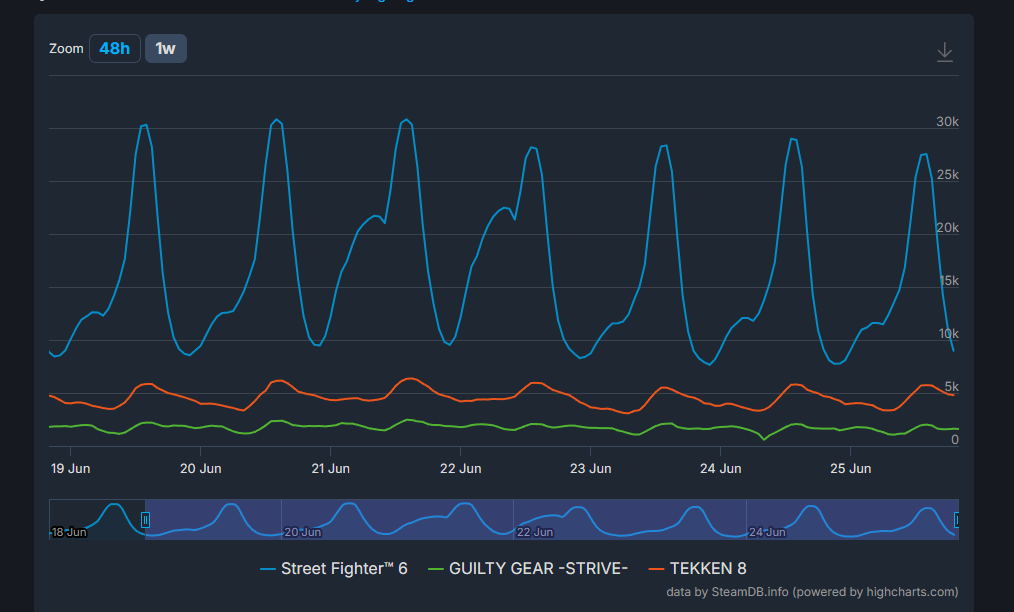The image size is (1014, 612).
Task: Click the 5k y-axis label
Action: [x=951, y=387]
